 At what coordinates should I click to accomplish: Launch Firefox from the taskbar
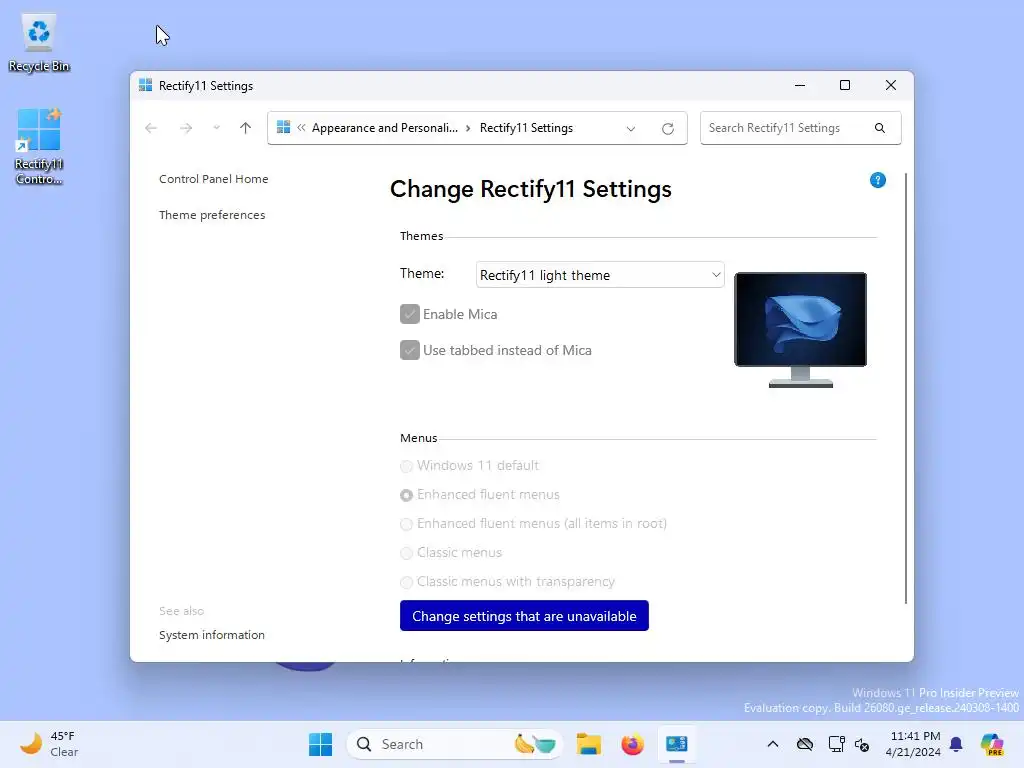(x=632, y=744)
